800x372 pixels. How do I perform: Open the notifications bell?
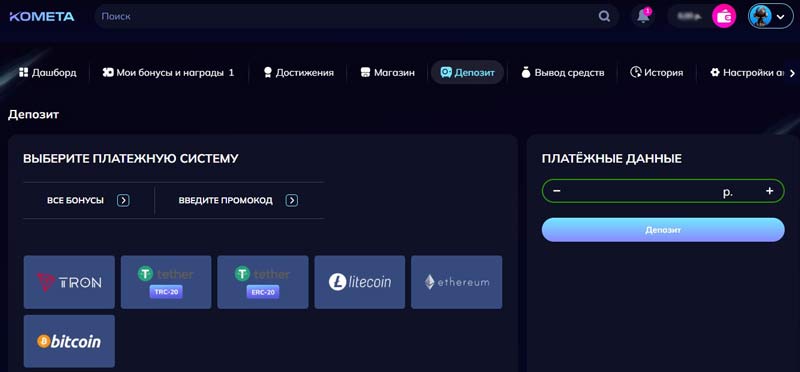643,16
